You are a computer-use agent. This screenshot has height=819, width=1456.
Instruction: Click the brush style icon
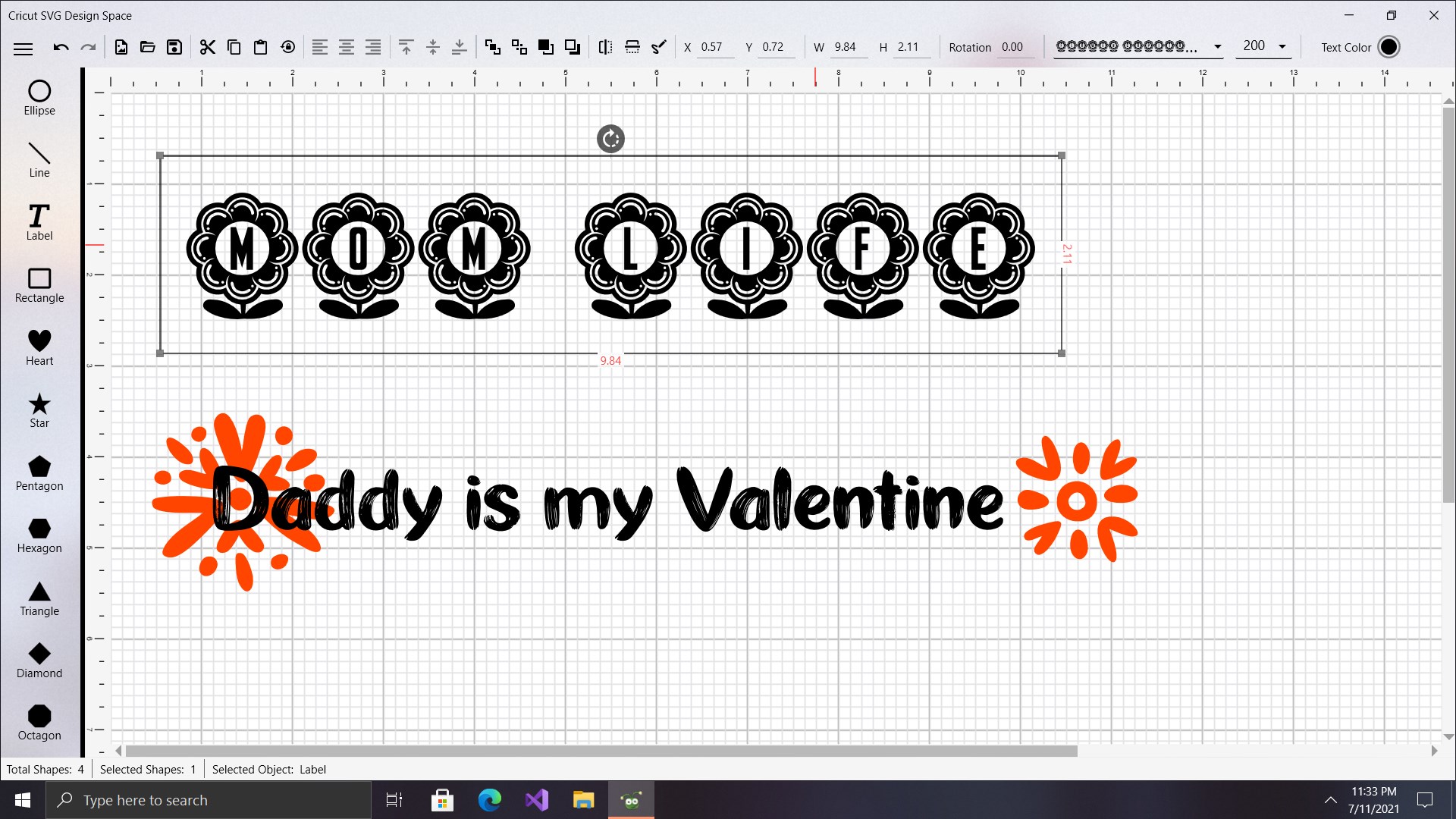[659, 47]
